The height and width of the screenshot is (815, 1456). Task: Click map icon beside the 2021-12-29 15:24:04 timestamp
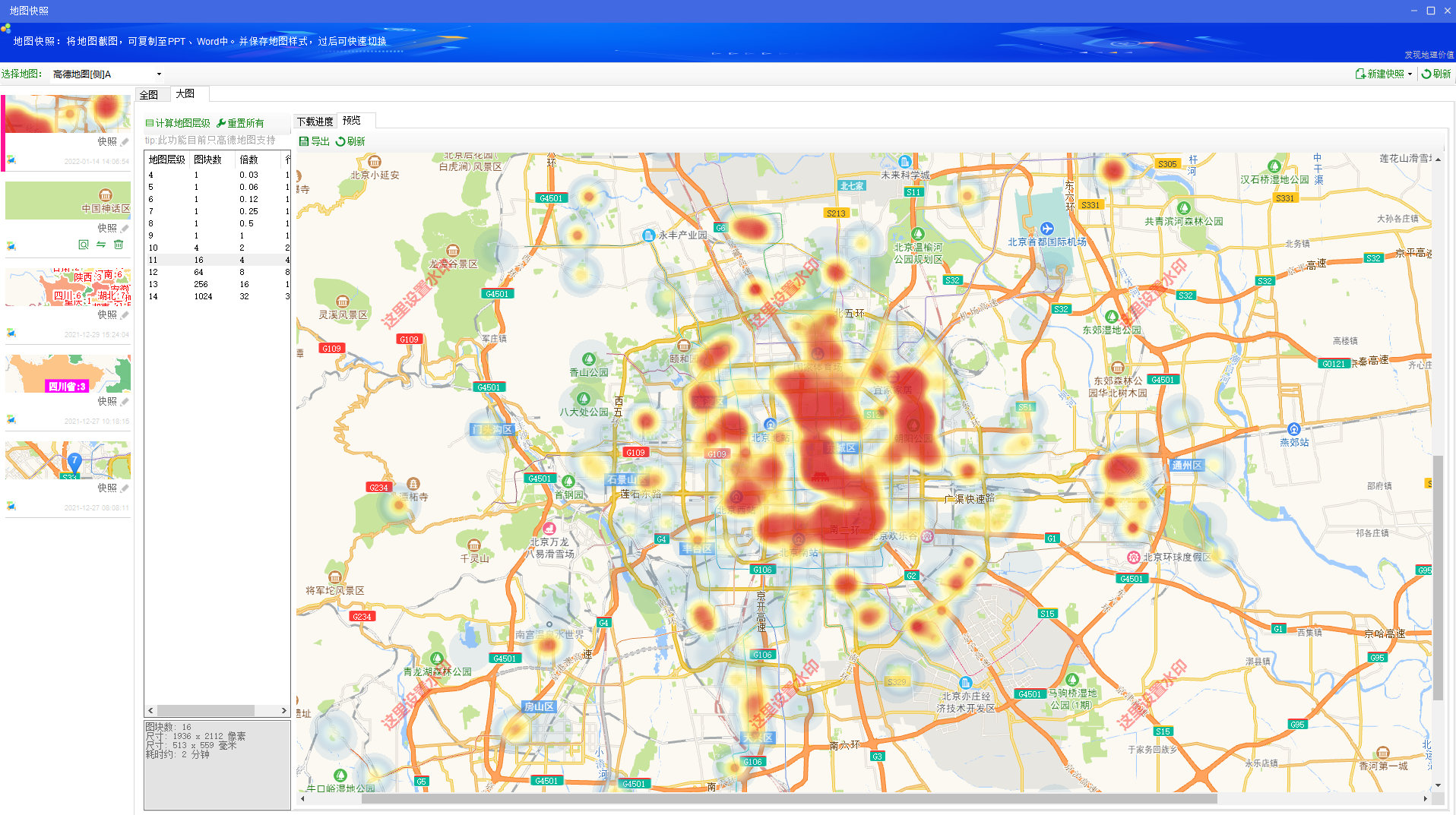(x=11, y=333)
